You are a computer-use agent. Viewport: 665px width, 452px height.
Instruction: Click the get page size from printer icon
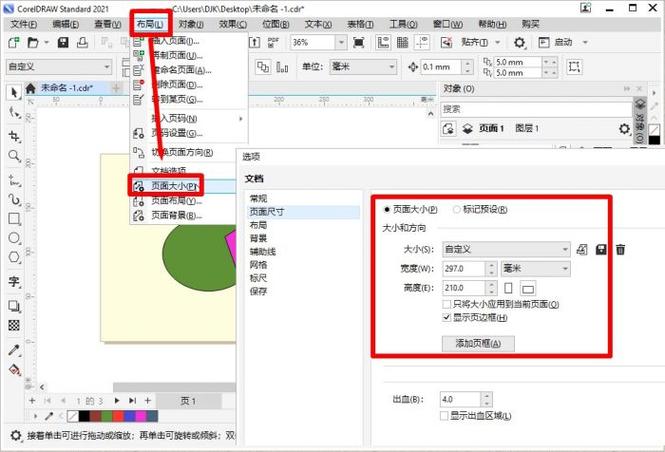click(582, 249)
